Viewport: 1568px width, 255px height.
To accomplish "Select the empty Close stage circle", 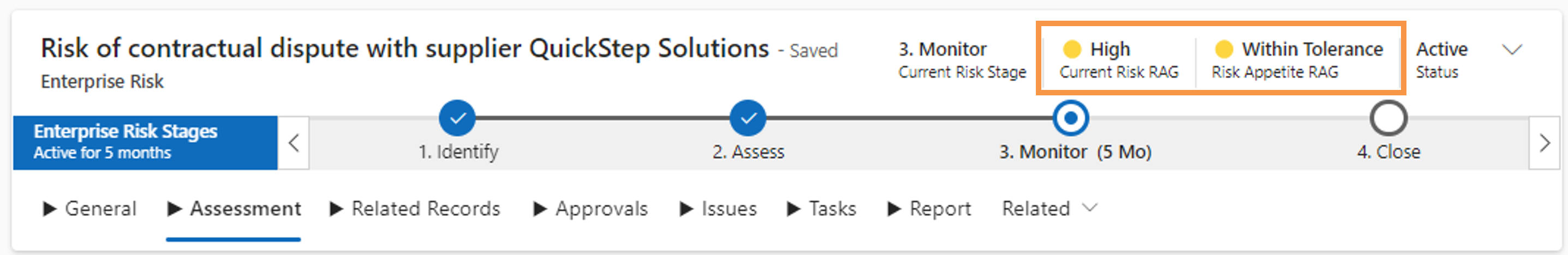I will (1388, 118).
